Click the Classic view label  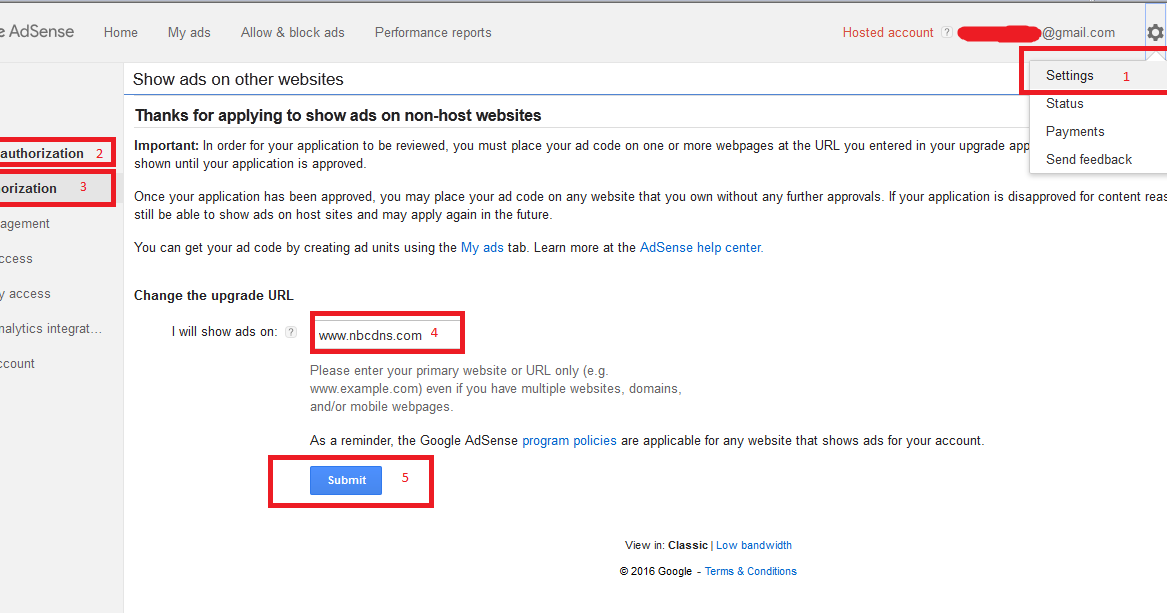tap(688, 545)
